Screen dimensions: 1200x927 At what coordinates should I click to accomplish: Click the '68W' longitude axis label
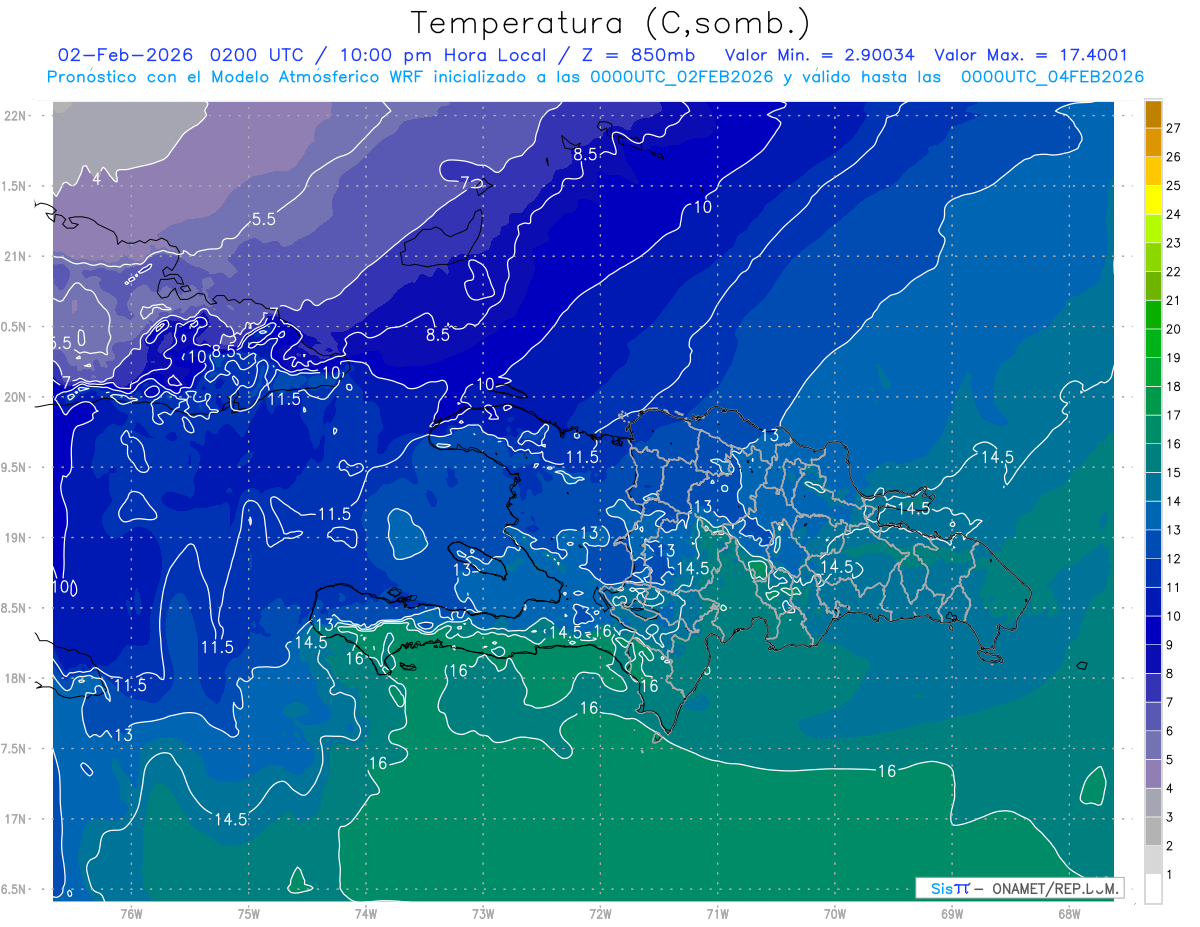(x=1069, y=914)
